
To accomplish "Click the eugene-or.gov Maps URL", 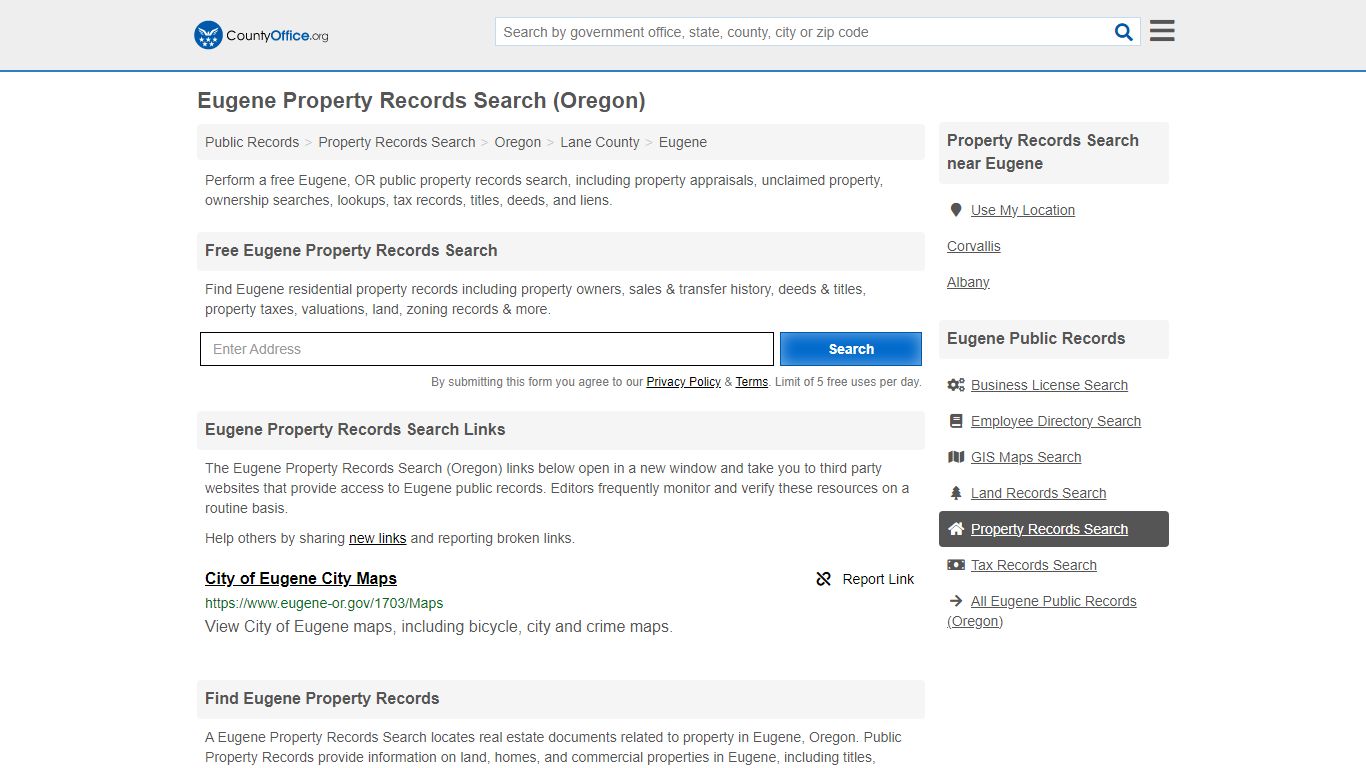I will point(324,603).
